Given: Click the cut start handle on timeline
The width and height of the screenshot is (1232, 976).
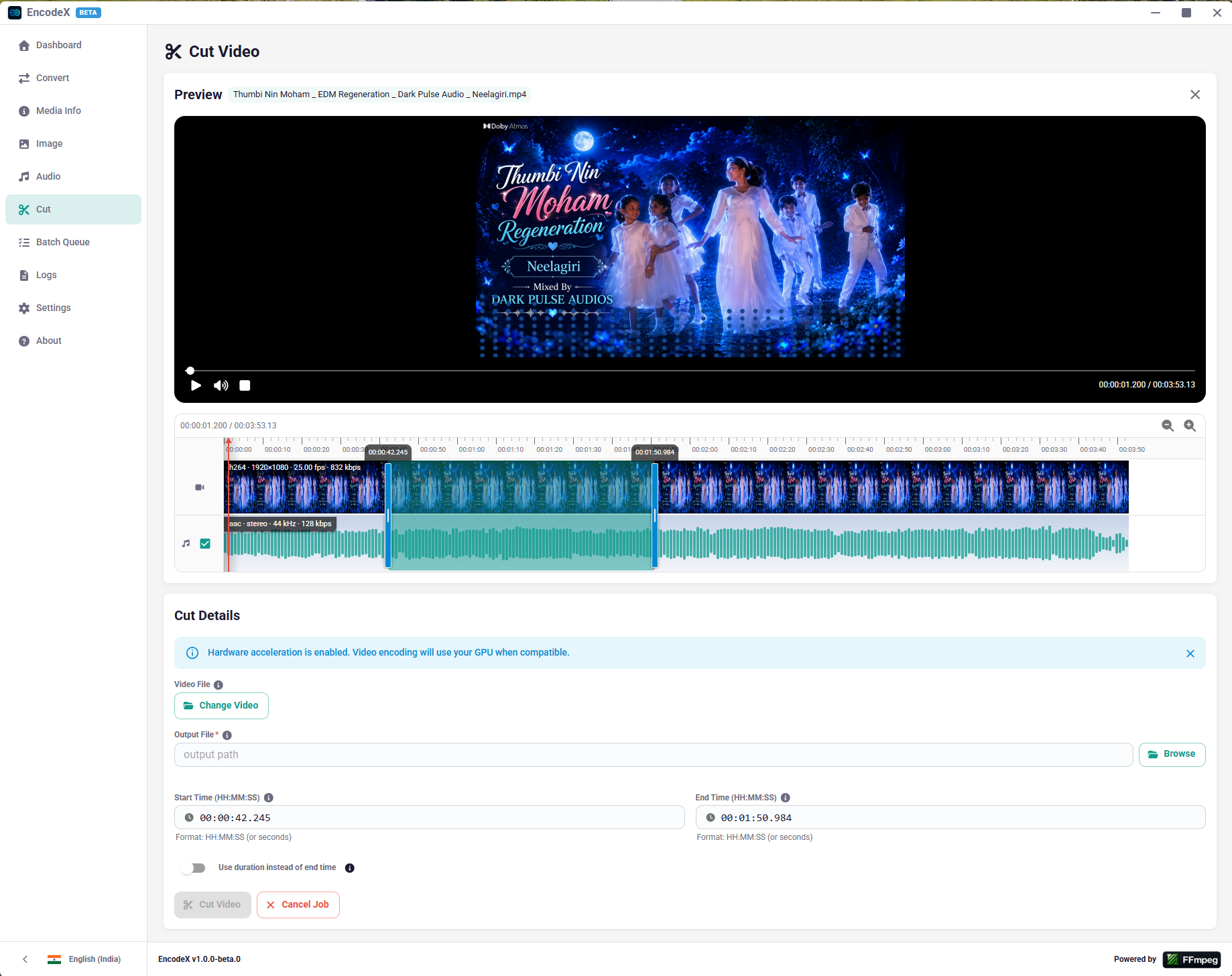Looking at the screenshot, I should (x=388, y=515).
